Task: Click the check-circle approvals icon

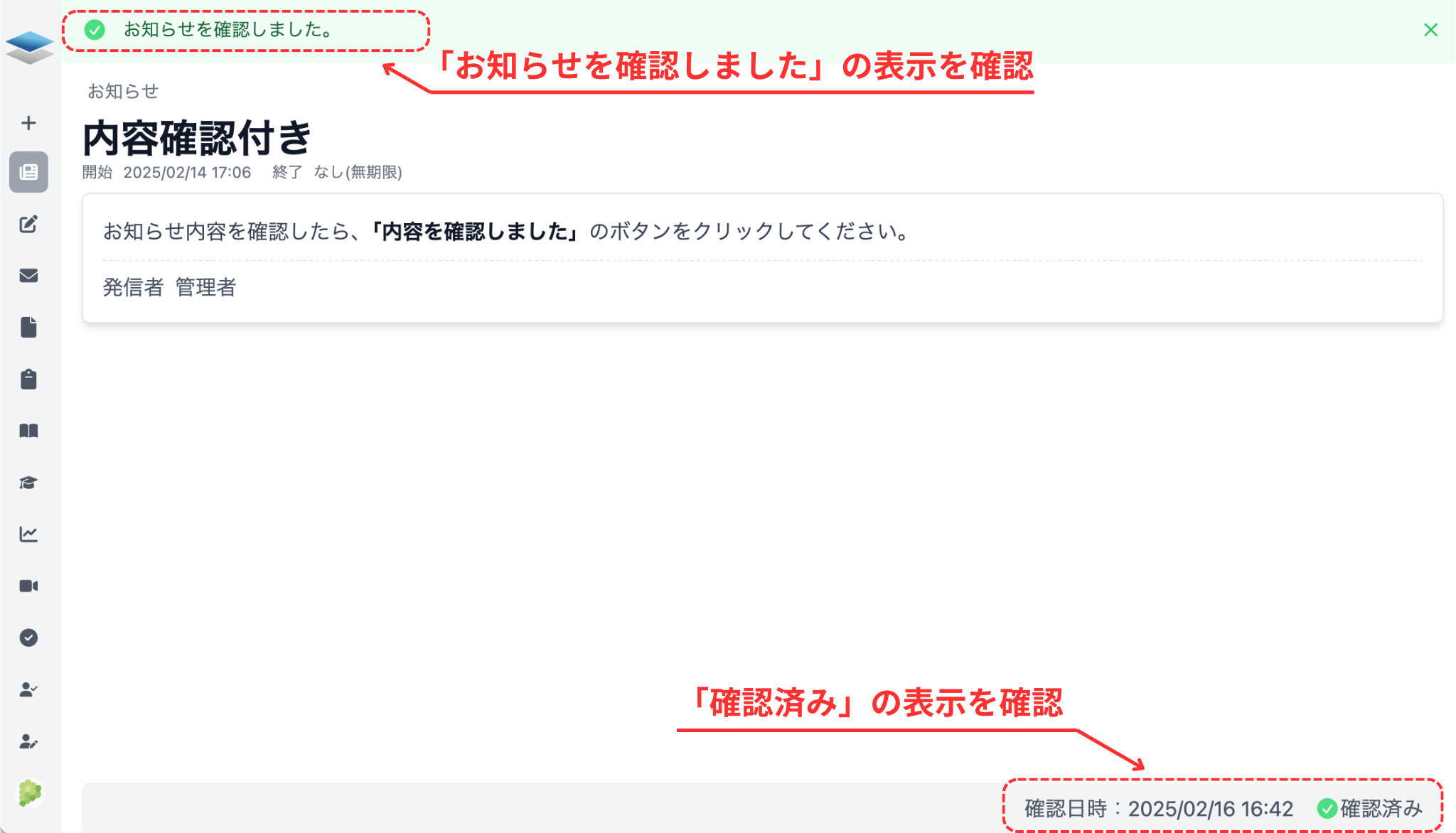Action: click(x=28, y=638)
